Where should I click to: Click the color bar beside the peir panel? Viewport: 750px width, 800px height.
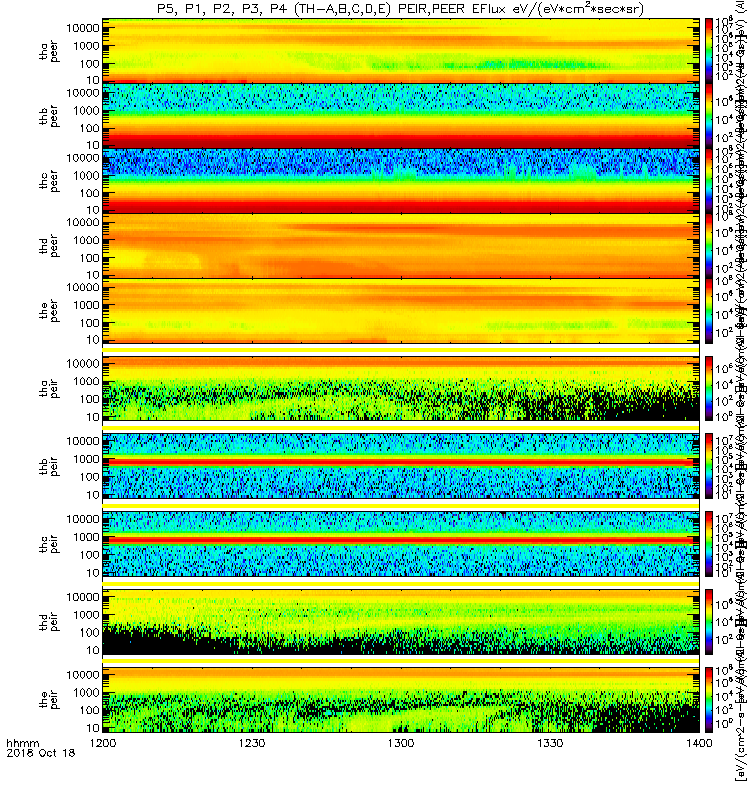point(709,699)
